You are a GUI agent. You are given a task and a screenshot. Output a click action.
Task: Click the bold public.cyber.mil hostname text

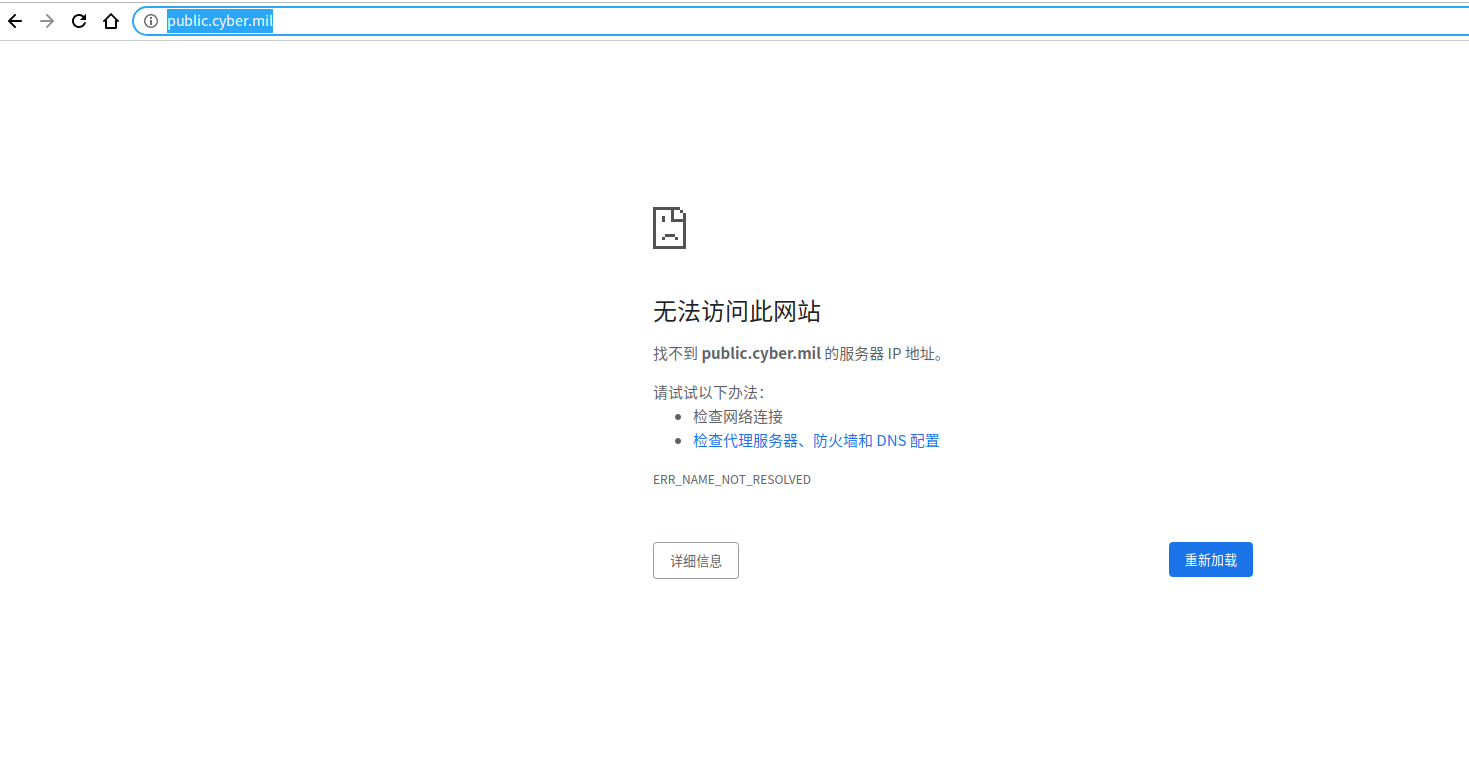pyautogui.click(x=760, y=353)
